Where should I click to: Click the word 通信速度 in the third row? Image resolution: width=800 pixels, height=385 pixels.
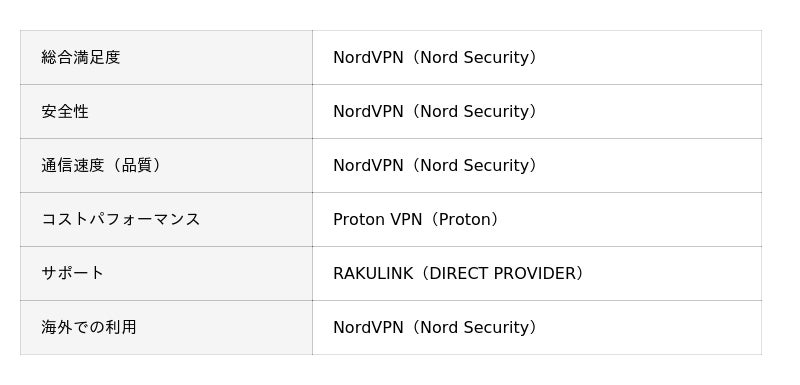pyautogui.click(x=72, y=166)
